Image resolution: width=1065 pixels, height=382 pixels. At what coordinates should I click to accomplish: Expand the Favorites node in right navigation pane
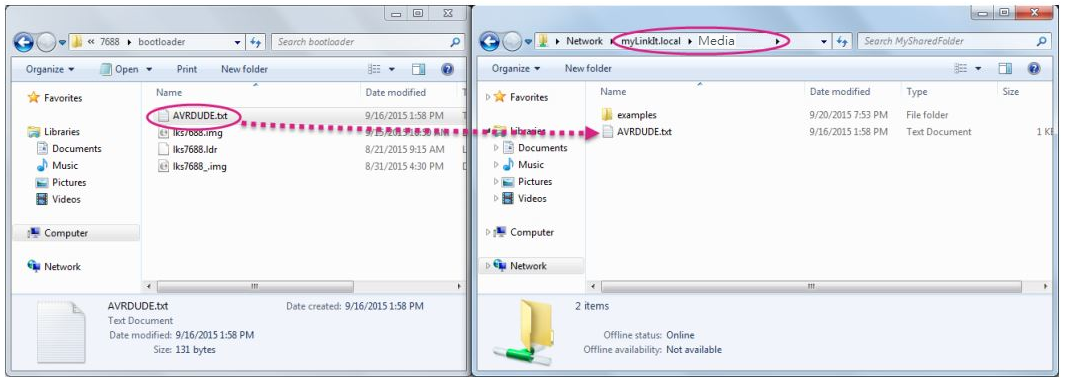488,98
